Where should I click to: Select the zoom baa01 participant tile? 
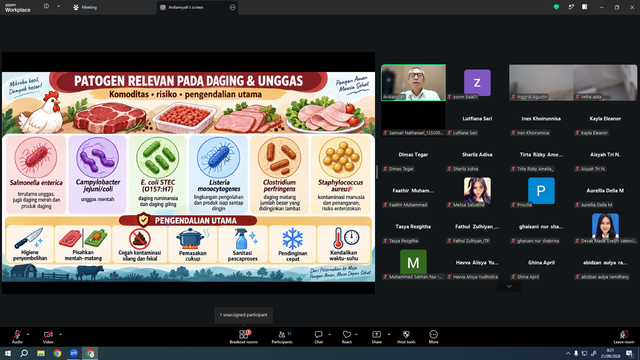477,82
